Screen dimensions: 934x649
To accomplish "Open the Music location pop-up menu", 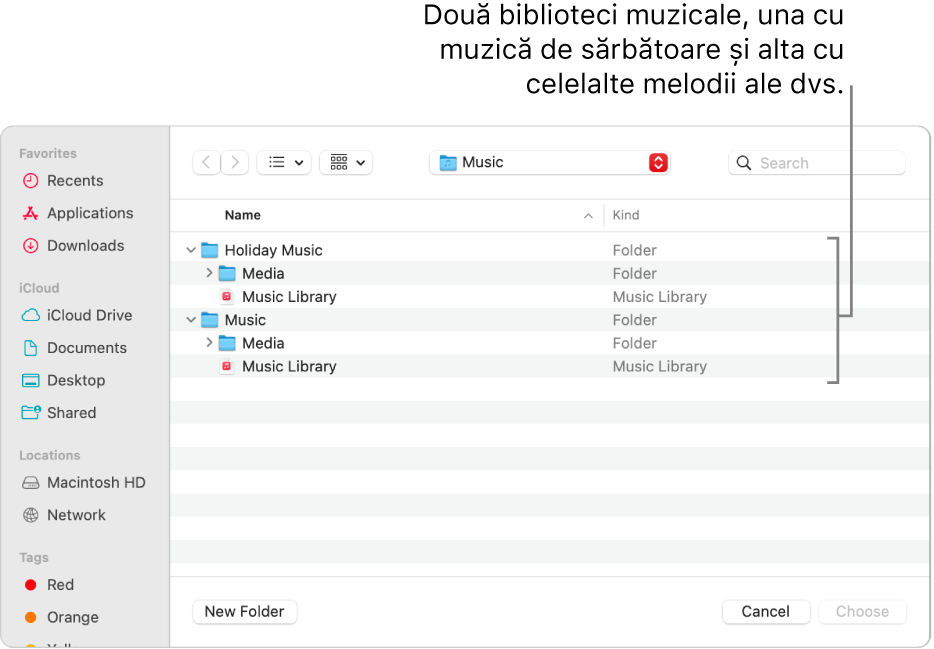I will 549,163.
